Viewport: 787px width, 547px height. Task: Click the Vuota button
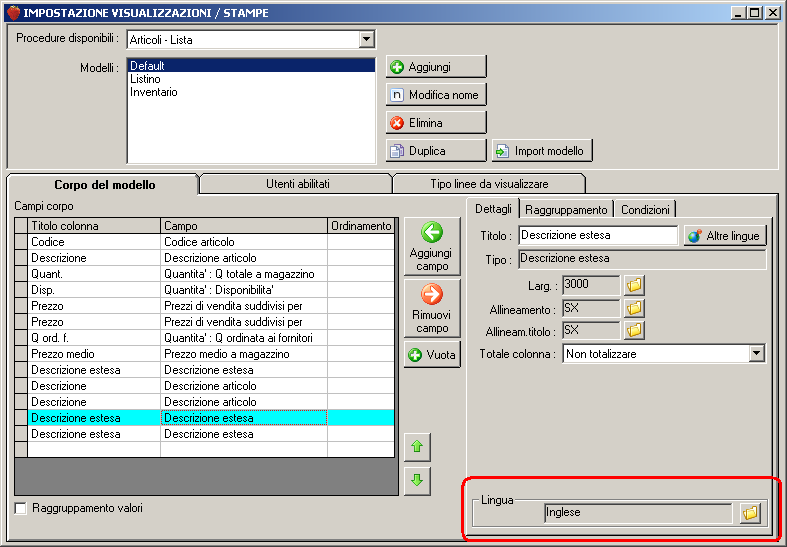pos(432,355)
